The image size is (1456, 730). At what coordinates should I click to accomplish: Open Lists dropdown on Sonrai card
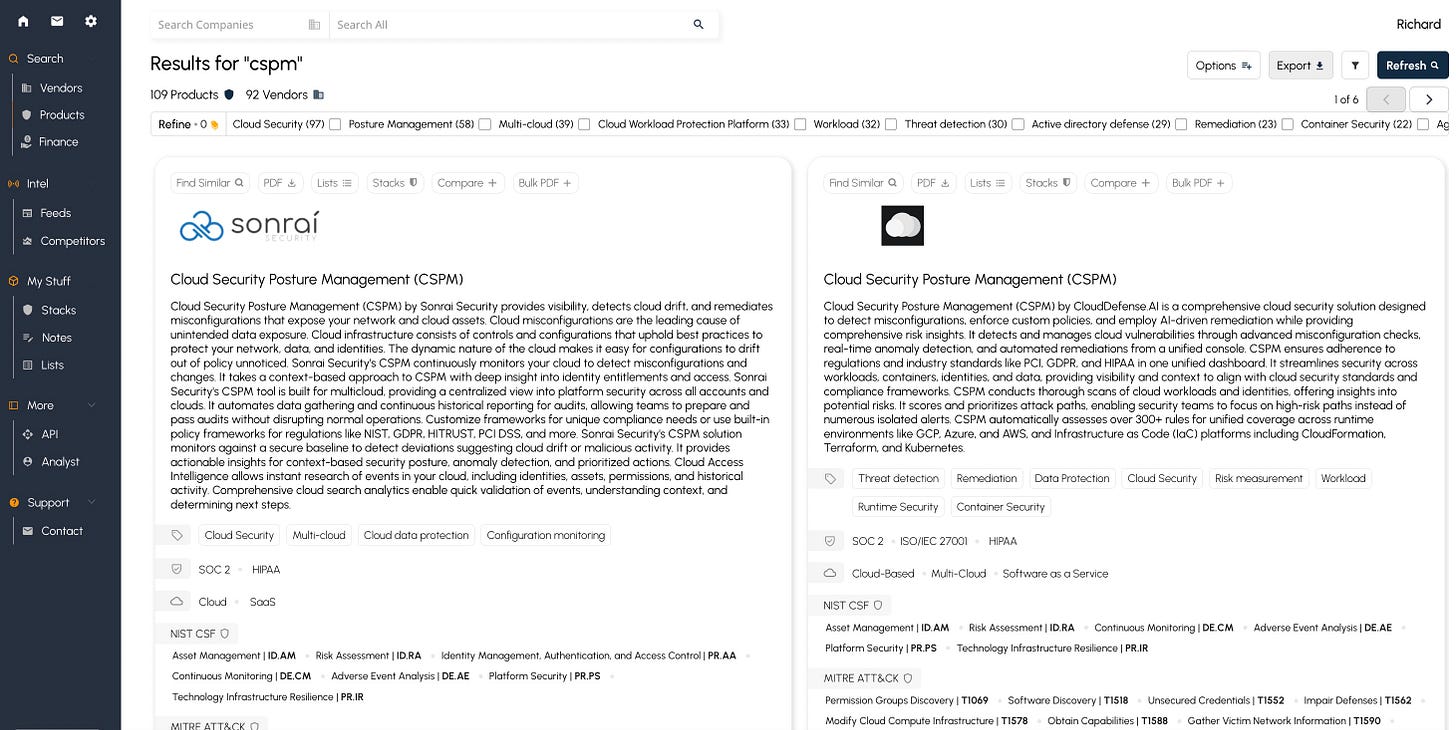pyautogui.click(x=334, y=183)
